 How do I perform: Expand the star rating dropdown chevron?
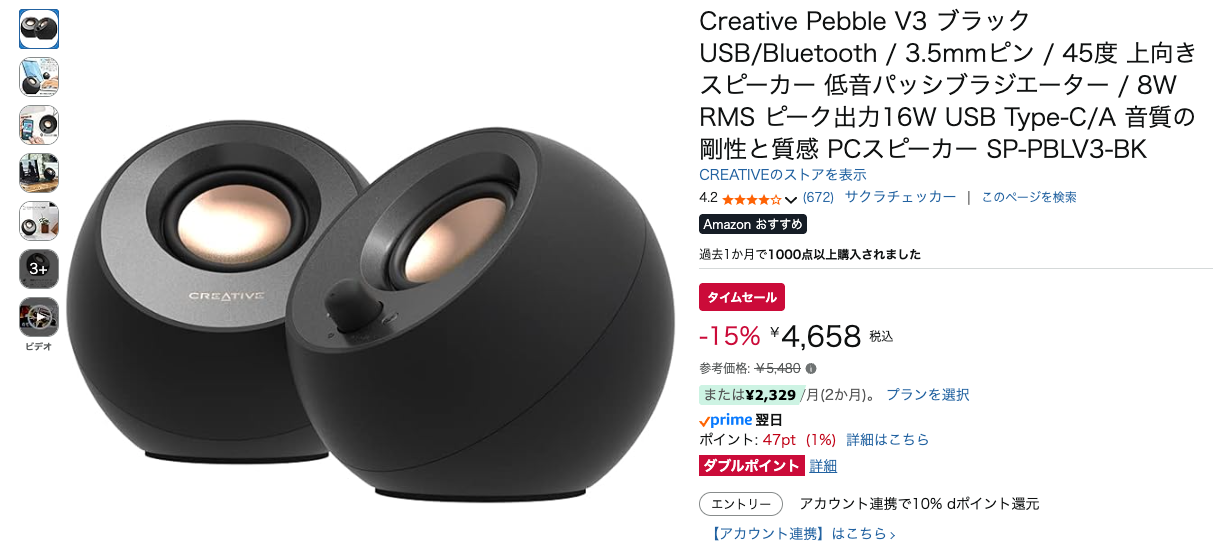click(x=791, y=198)
